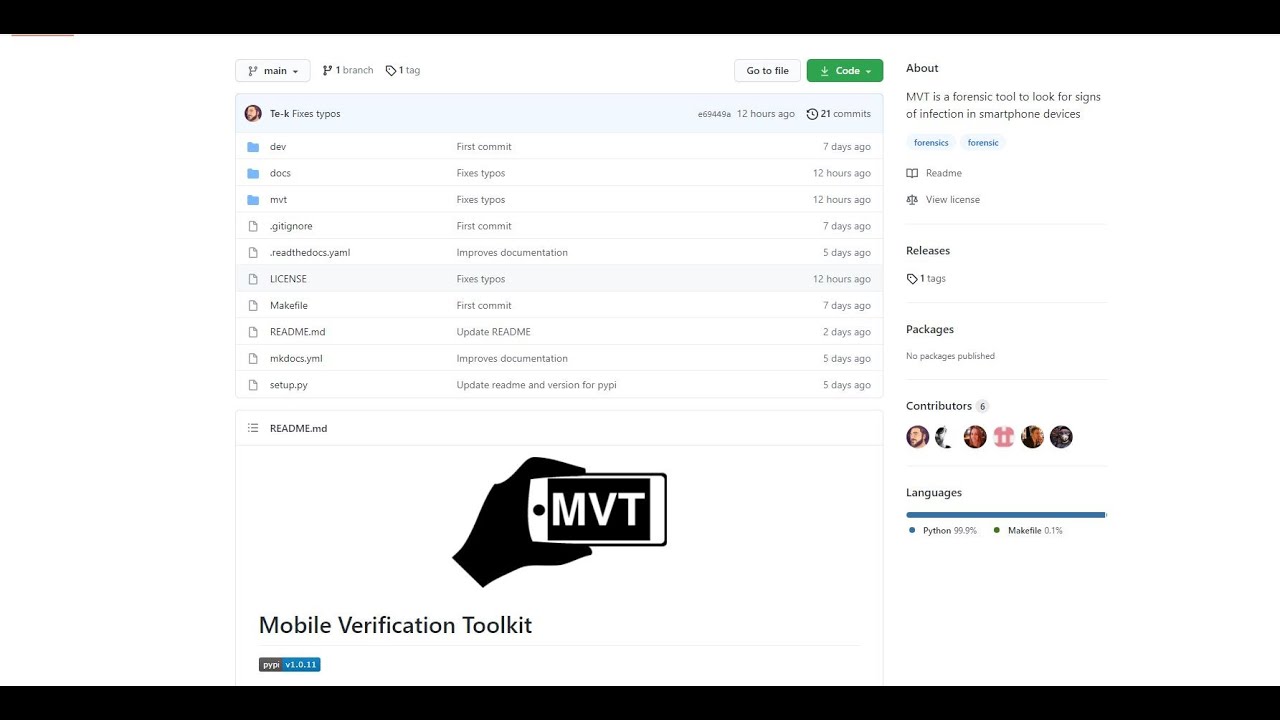Click the commits history clock icon
The width and height of the screenshot is (1280, 720).
pyautogui.click(x=812, y=114)
